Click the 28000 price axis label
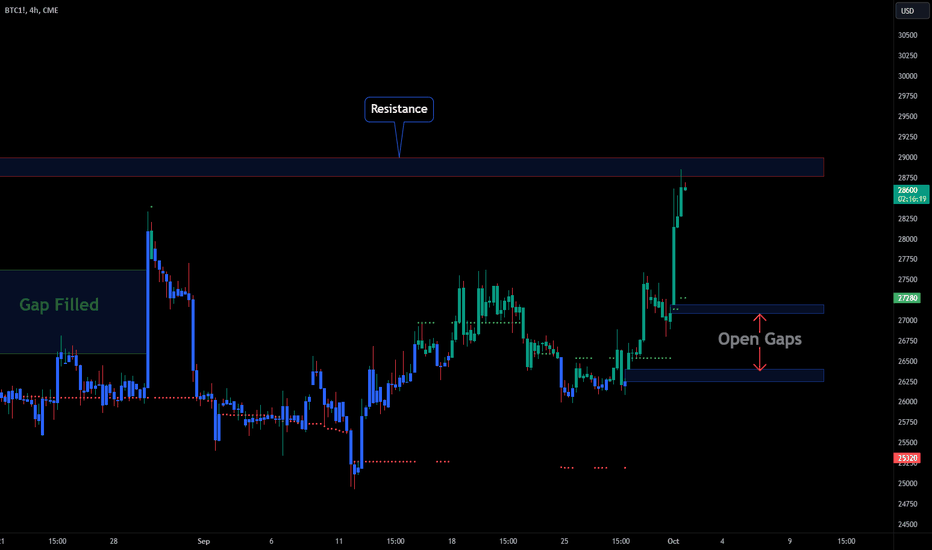932x550 pixels. pos(907,239)
